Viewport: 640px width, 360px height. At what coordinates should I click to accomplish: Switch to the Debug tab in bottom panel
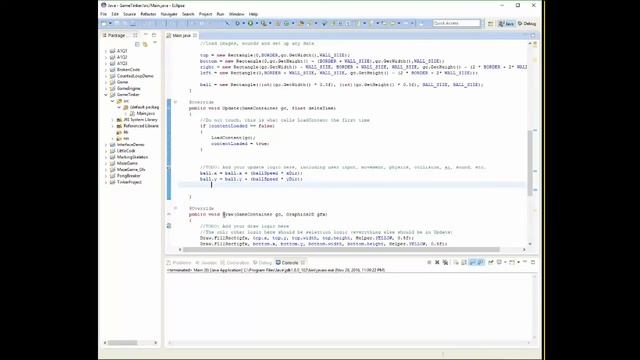[262, 262]
